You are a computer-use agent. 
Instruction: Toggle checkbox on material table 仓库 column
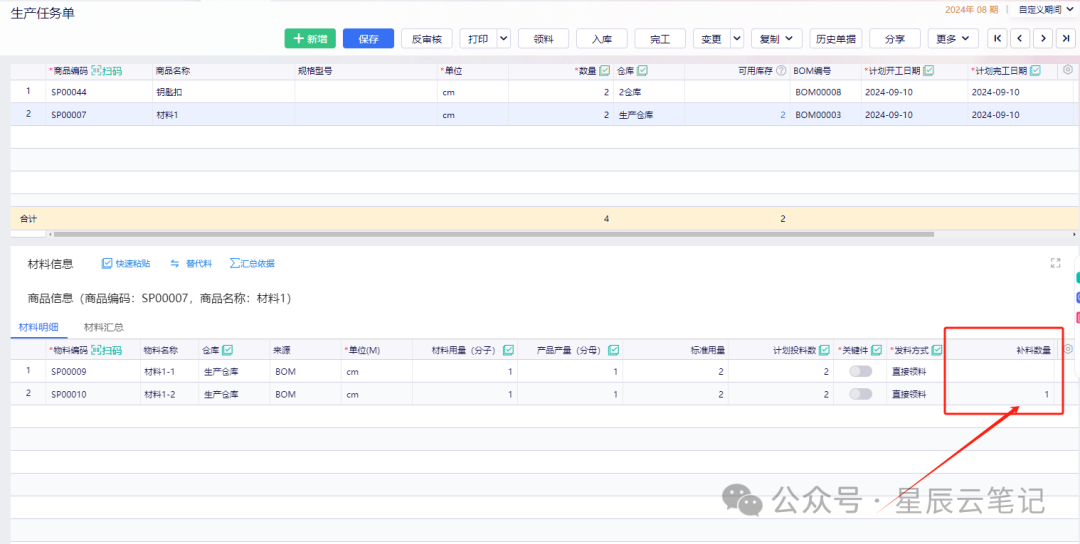(x=227, y=350)
